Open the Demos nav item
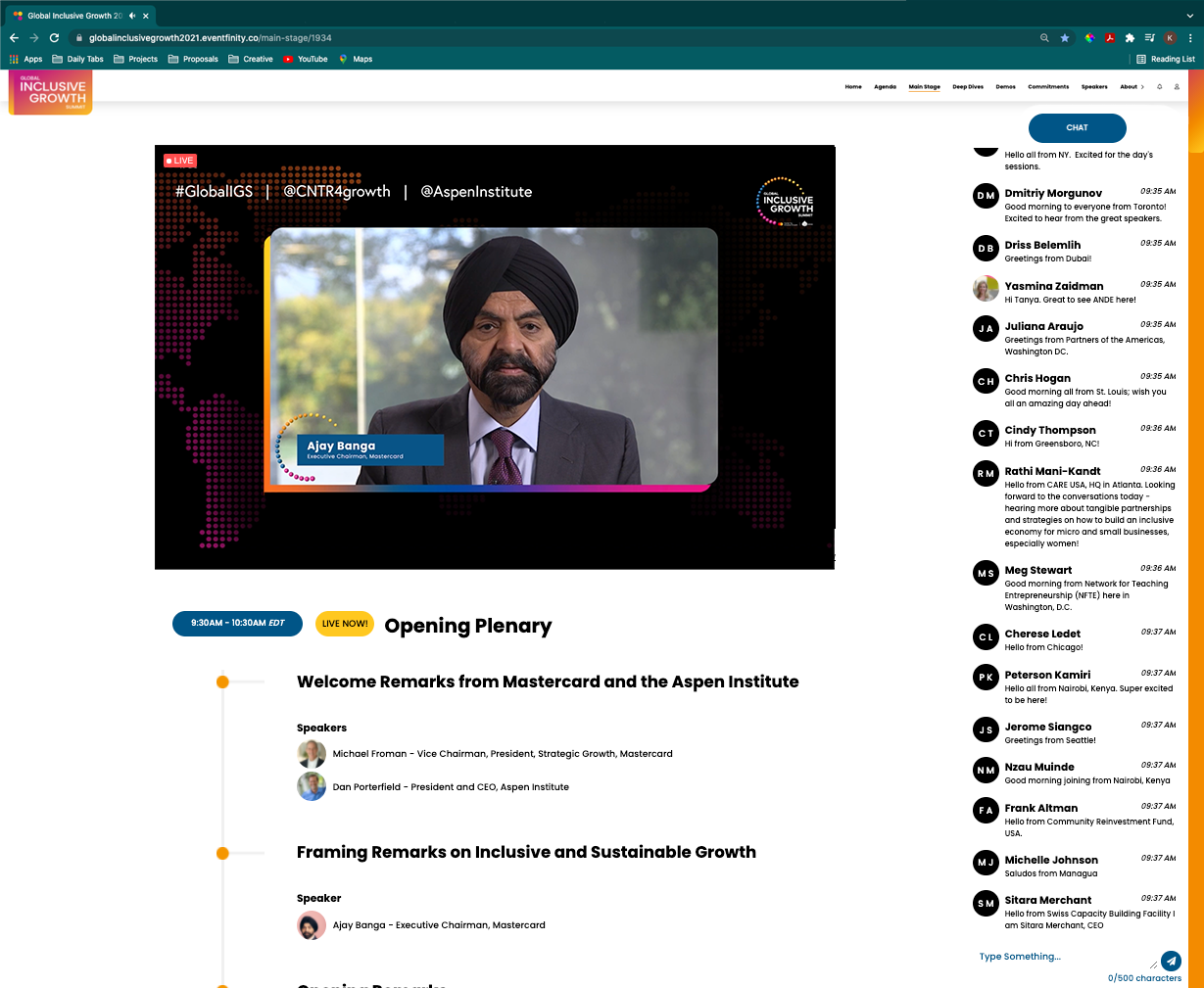 pos(1006,87)
